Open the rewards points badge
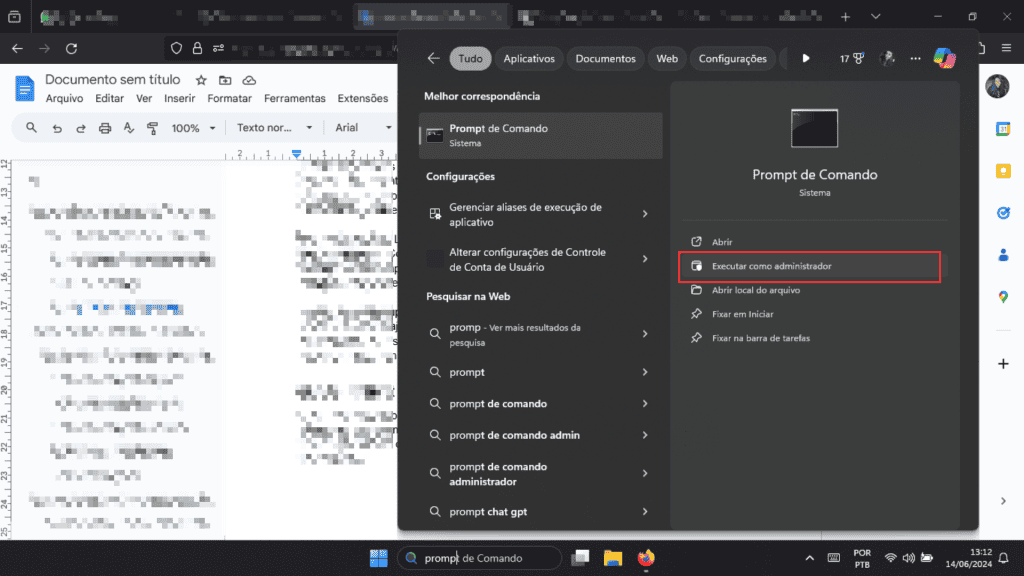The image size is (1024, 576). [x=852, y=58]
